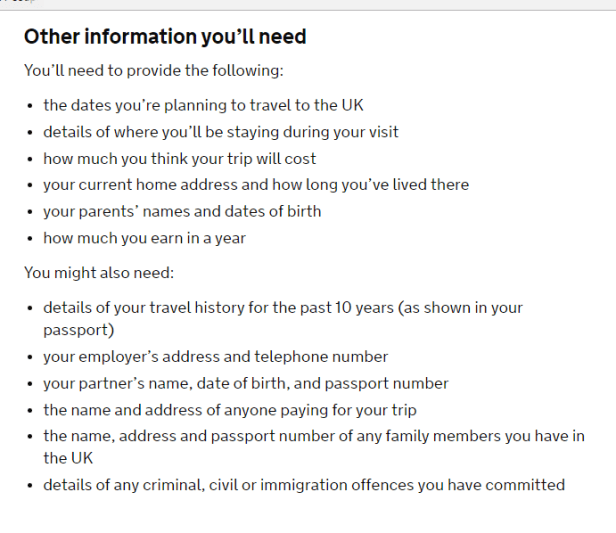Select the current home address list item
The image size is (616, 533).
(255, 185)
